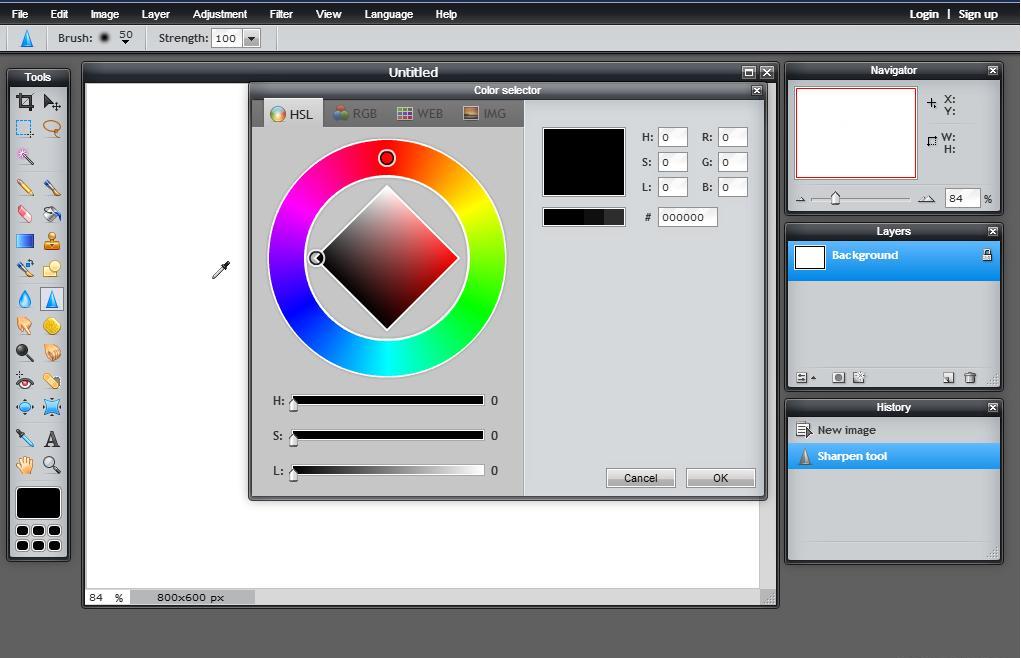This screenshot has height=658, width=1021.
Task: Select the Smudge finger tool
Action: [x=25, y=325]
